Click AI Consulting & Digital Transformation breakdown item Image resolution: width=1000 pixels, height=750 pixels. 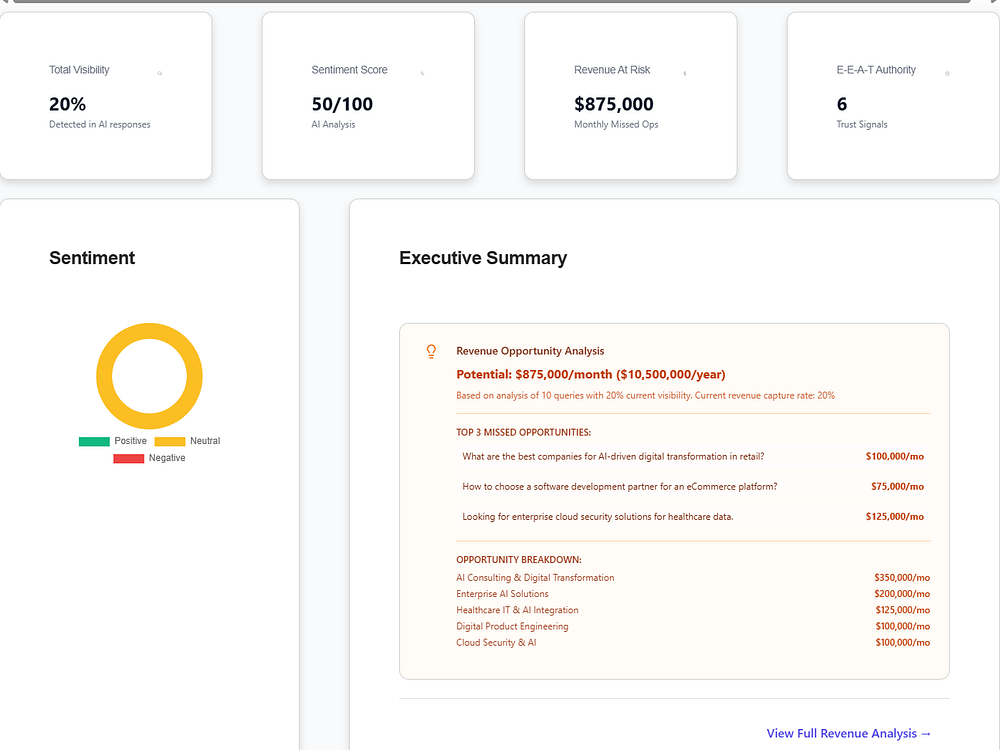click(x=535, y=578)
